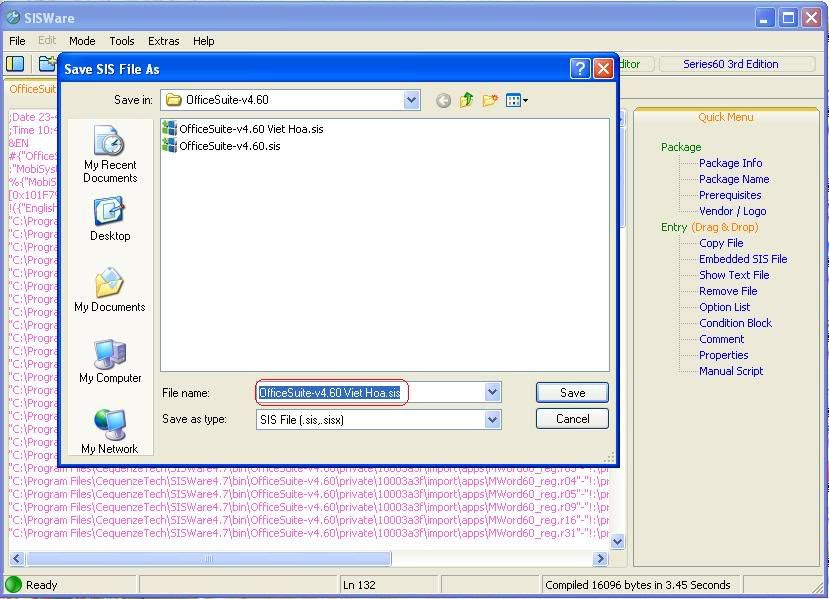Open the File menu
829x599 pixels.
[17, 41]
